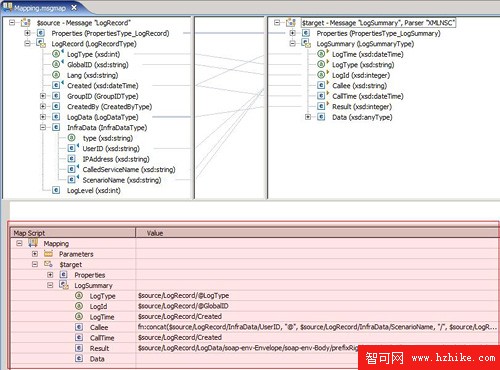Click target CallTime element icon
The image size is (500, 370).
pos(321,96)
